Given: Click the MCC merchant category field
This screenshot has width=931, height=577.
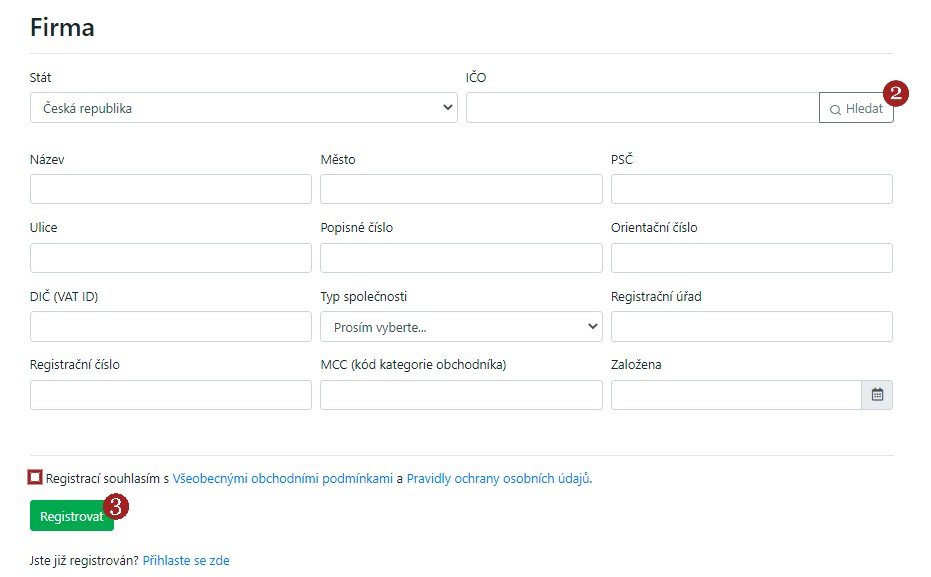Looking at the screenshot, I should pos(460,394).
